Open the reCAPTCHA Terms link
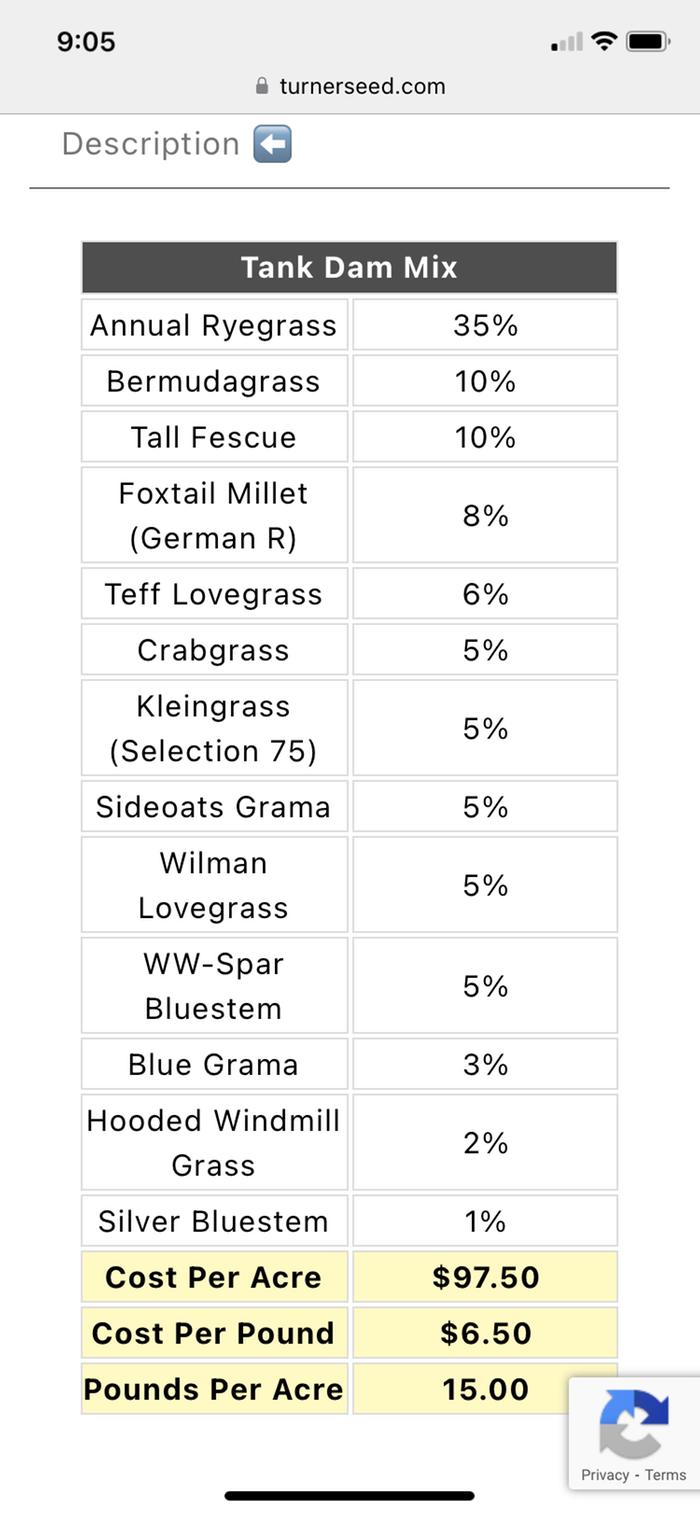Image resolution: width=700 pixels, height=1516 pixels. pos(665,1475)
